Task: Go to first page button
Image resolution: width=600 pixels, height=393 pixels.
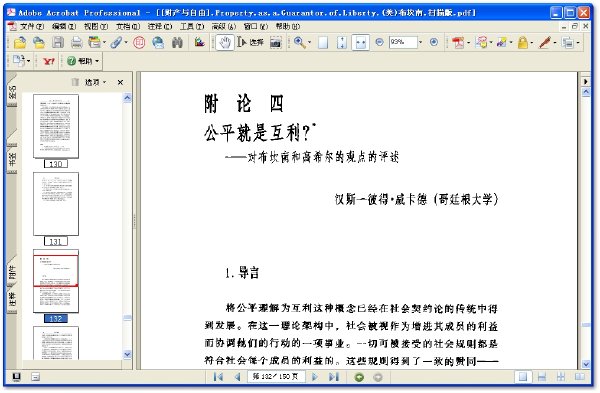Action: coord(218,377)
